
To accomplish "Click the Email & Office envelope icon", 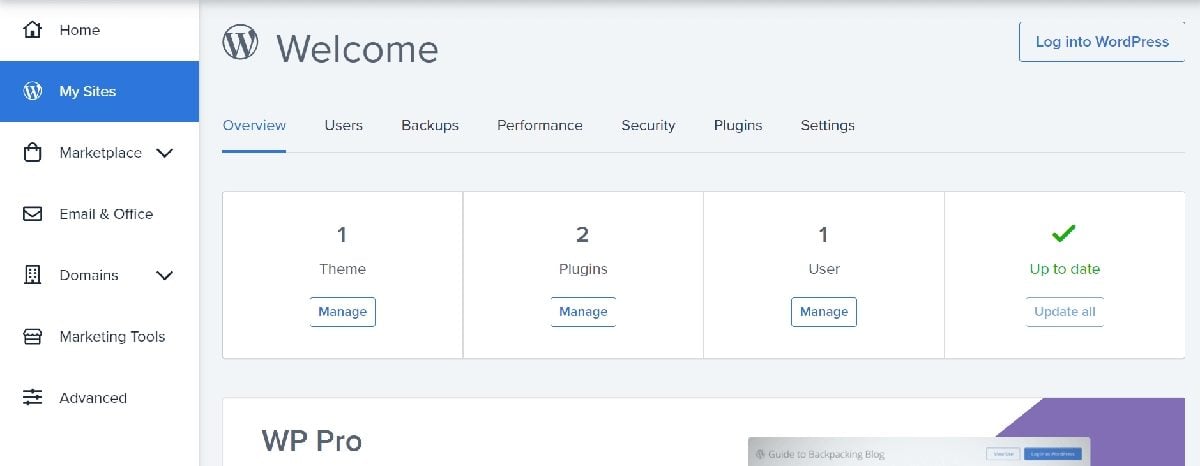I will (x=33, y=214).
